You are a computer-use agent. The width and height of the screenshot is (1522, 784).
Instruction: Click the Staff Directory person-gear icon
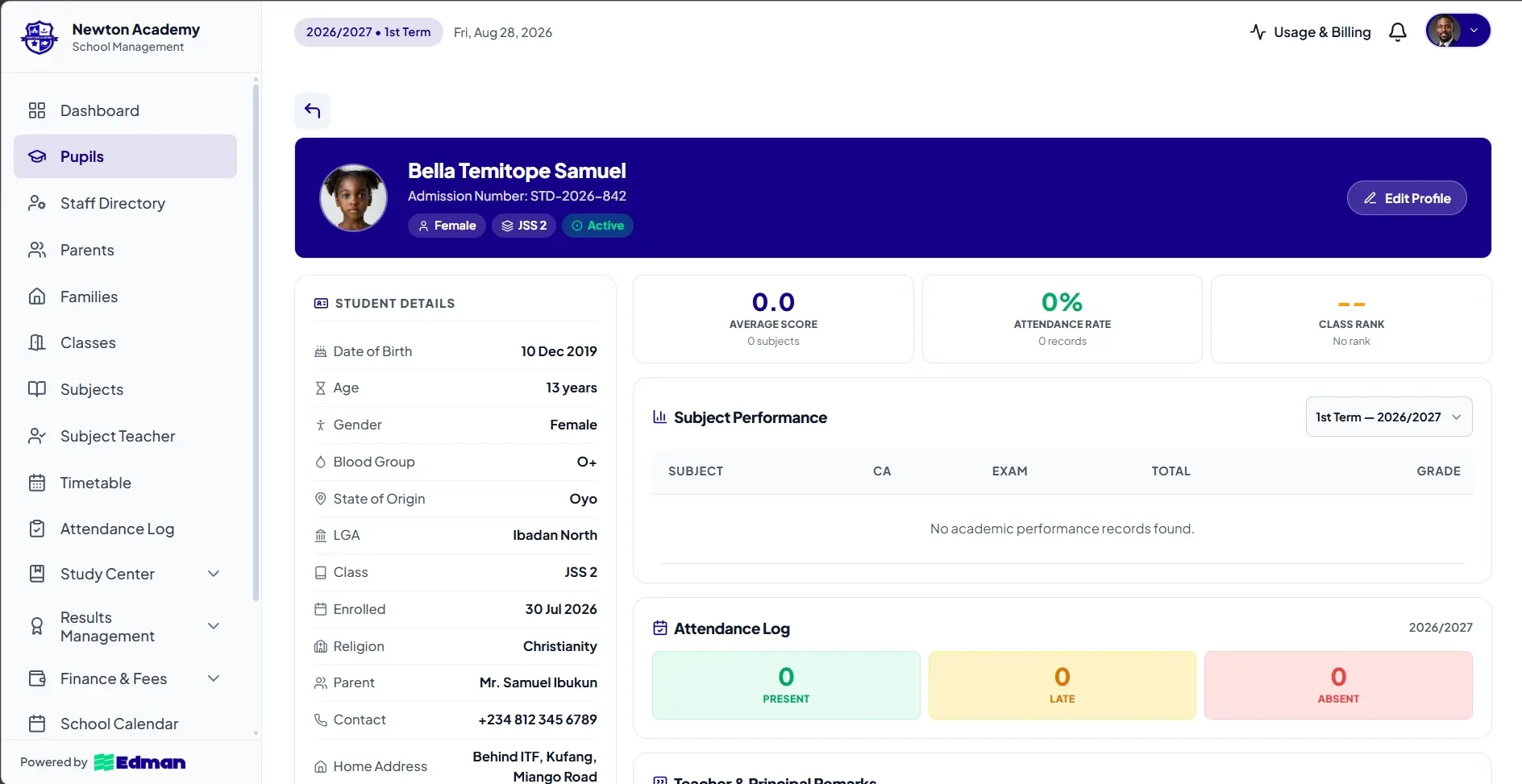click(x=37, y=203)
